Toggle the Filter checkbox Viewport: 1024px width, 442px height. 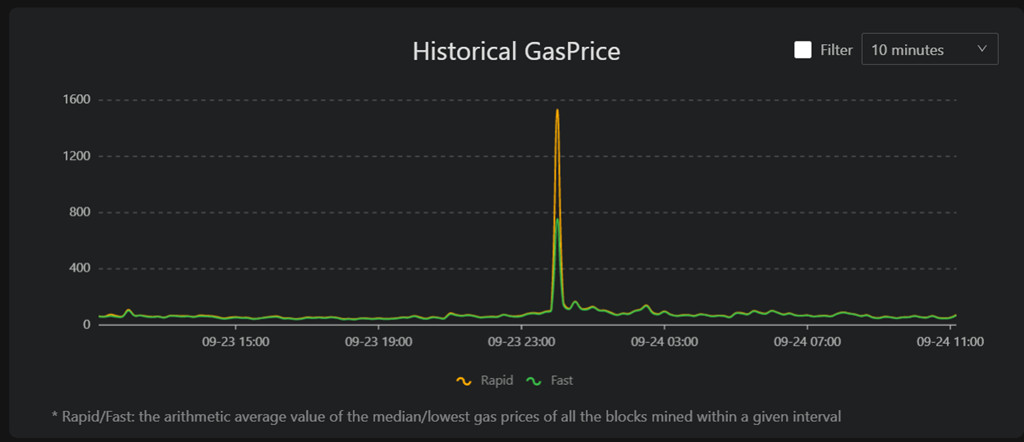pos(803,50)
